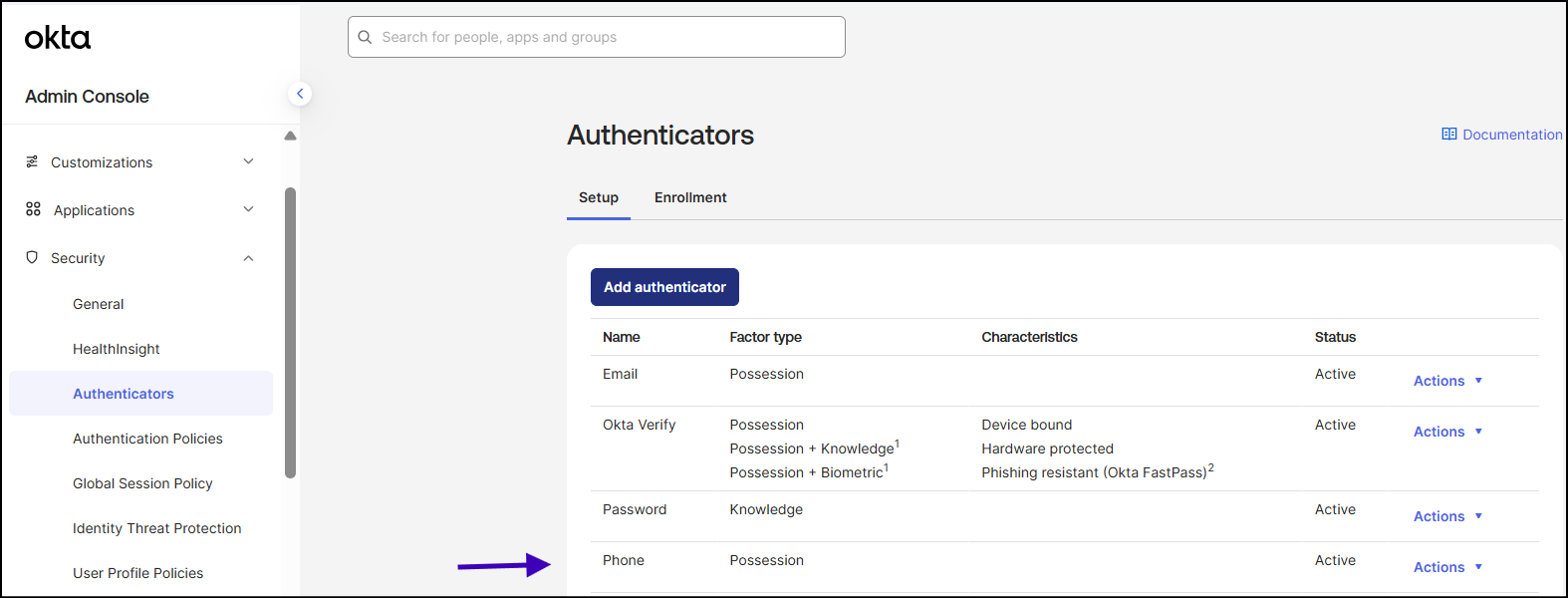Screen dimensions: 1568x598
Task: Open the Documentation link
Action: 1502,135
